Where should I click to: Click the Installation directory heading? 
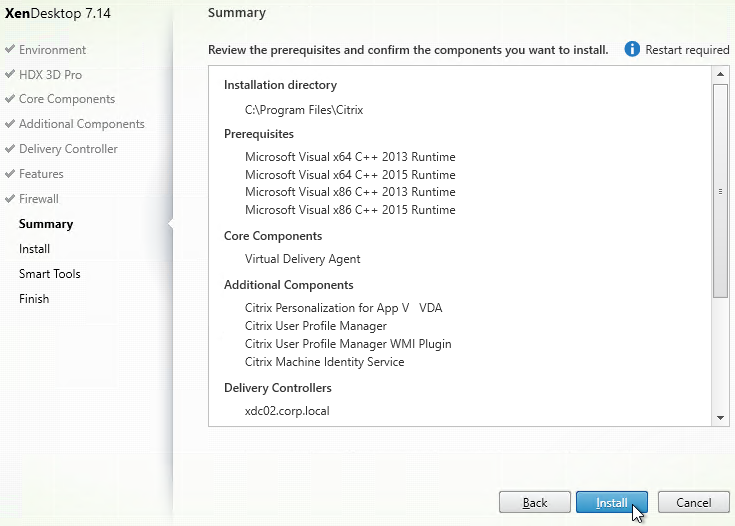coord(280,85)
